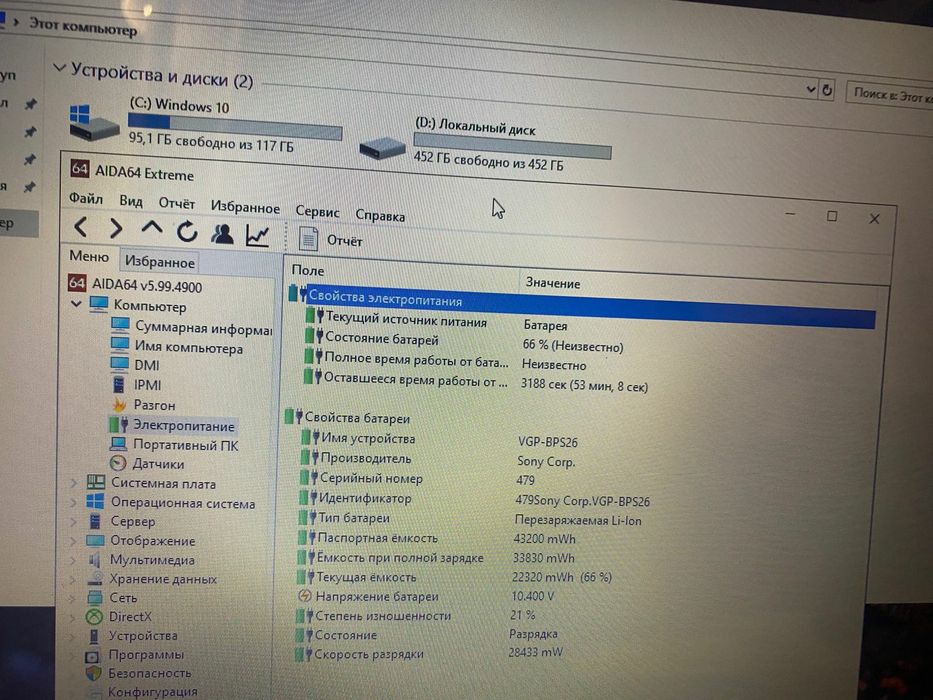The width and height of the screenshot is (933, 700).
Task: Open the Вид menu
Action: [x=130, y=201]
